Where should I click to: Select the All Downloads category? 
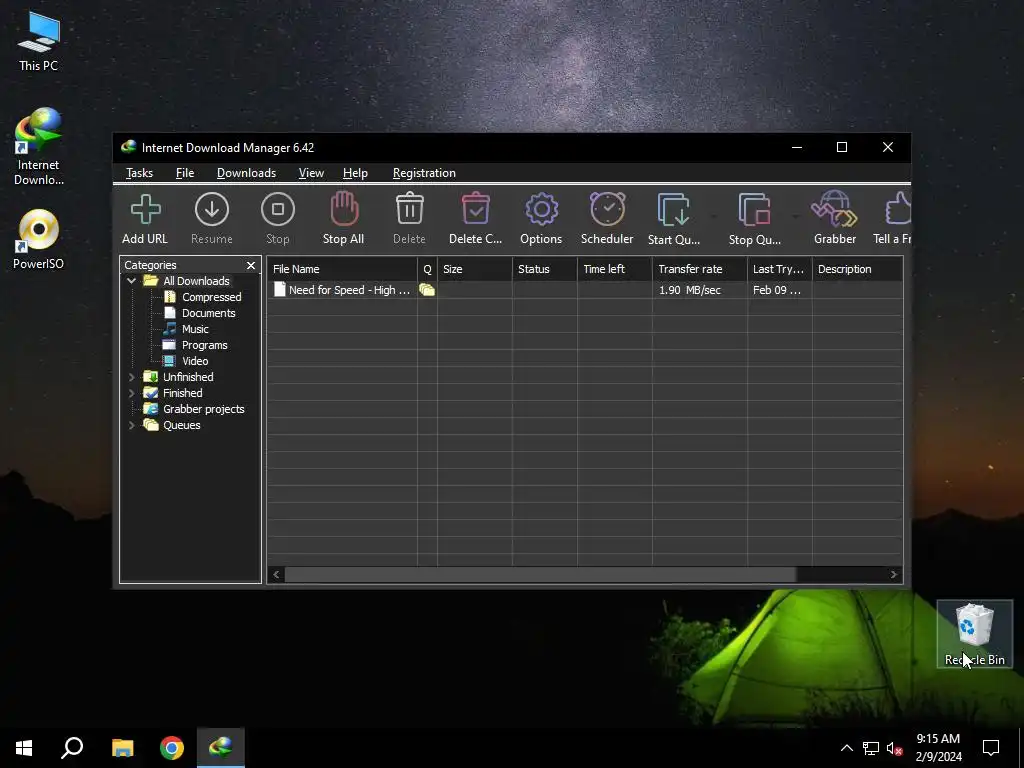(x=196, y=281)
